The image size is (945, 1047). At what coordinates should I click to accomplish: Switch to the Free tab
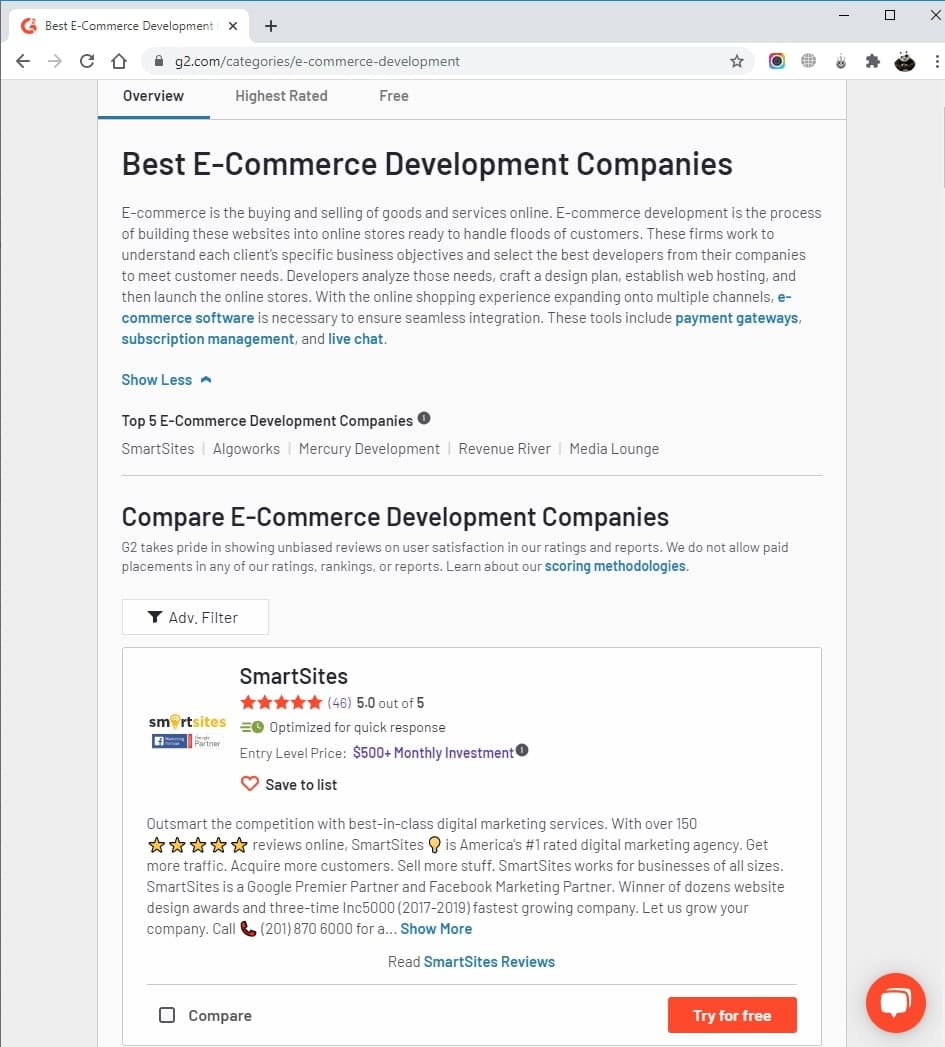click(394, 96)
